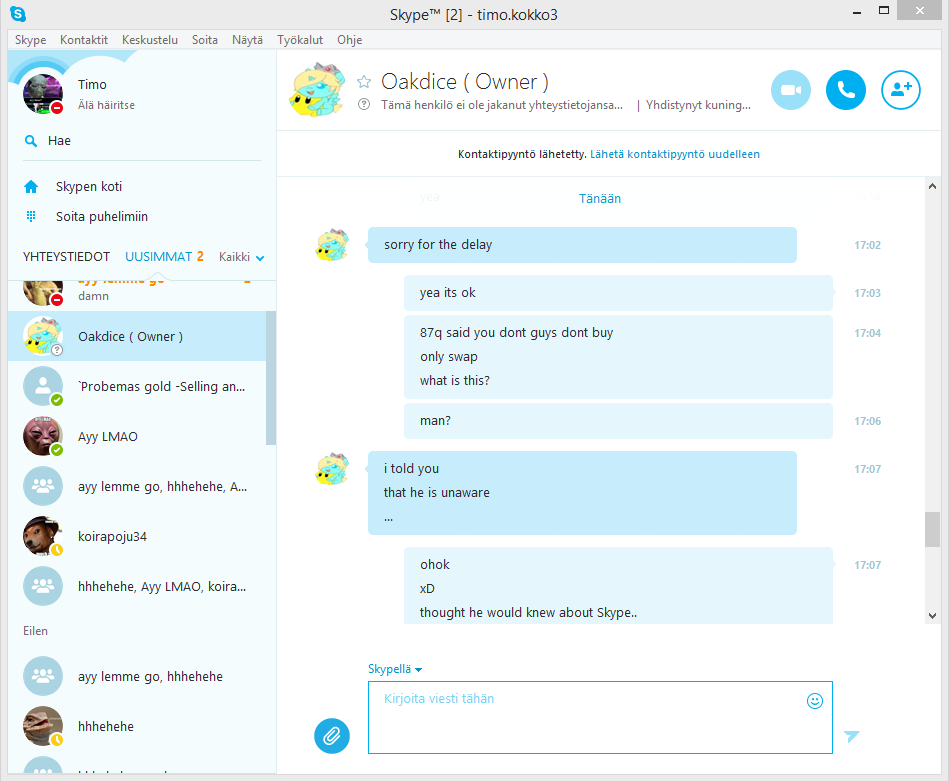Click the Skype logo in title bar

pos(18,13)
